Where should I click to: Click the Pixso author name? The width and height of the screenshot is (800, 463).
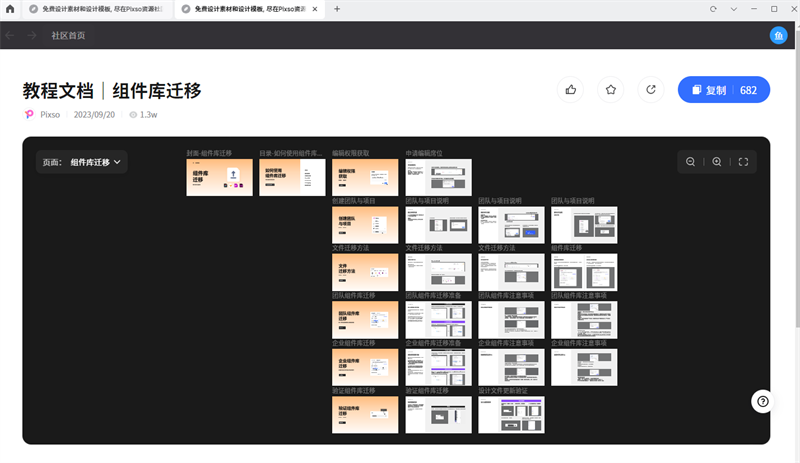point(49,115)
